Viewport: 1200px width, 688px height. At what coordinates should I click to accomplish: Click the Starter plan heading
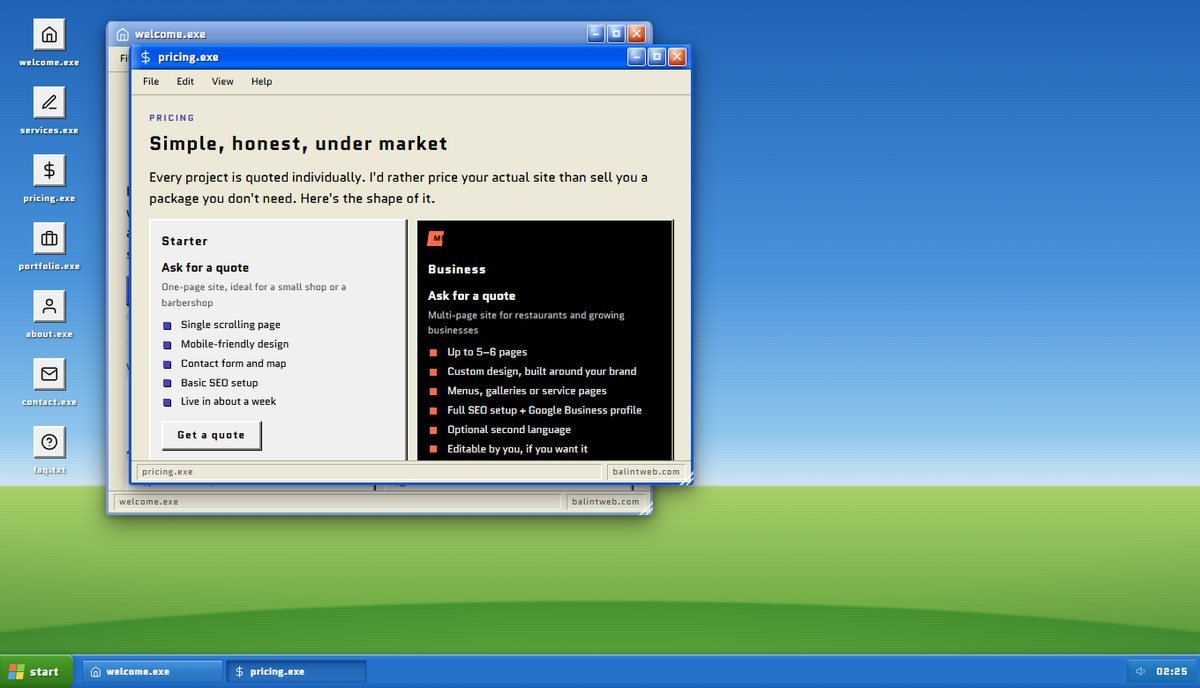[185, 241]
